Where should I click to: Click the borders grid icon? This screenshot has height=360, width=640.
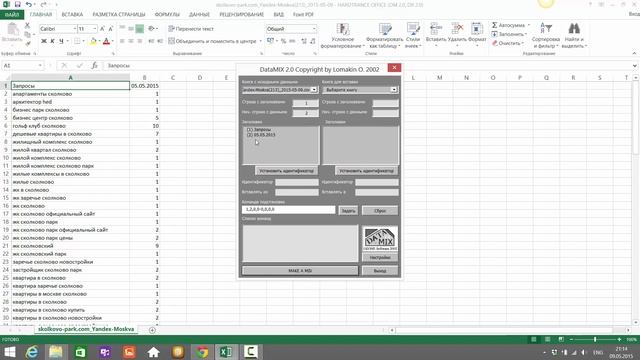(77, 41)
